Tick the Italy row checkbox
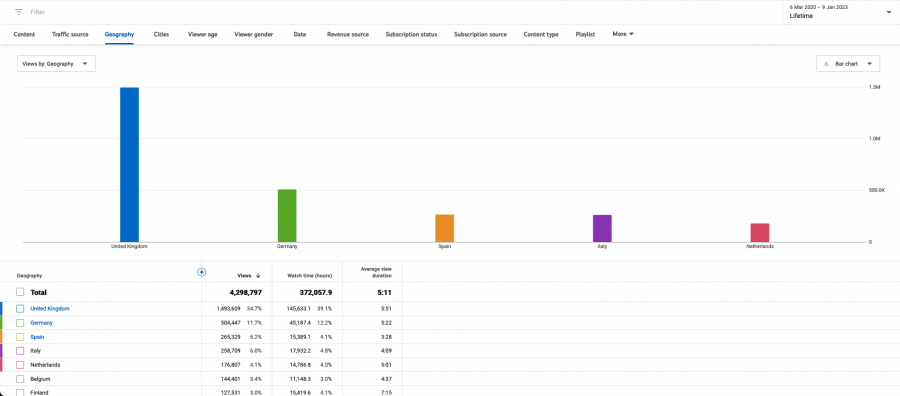This screenshot has width=900, height=396. [x=20, y=351]
